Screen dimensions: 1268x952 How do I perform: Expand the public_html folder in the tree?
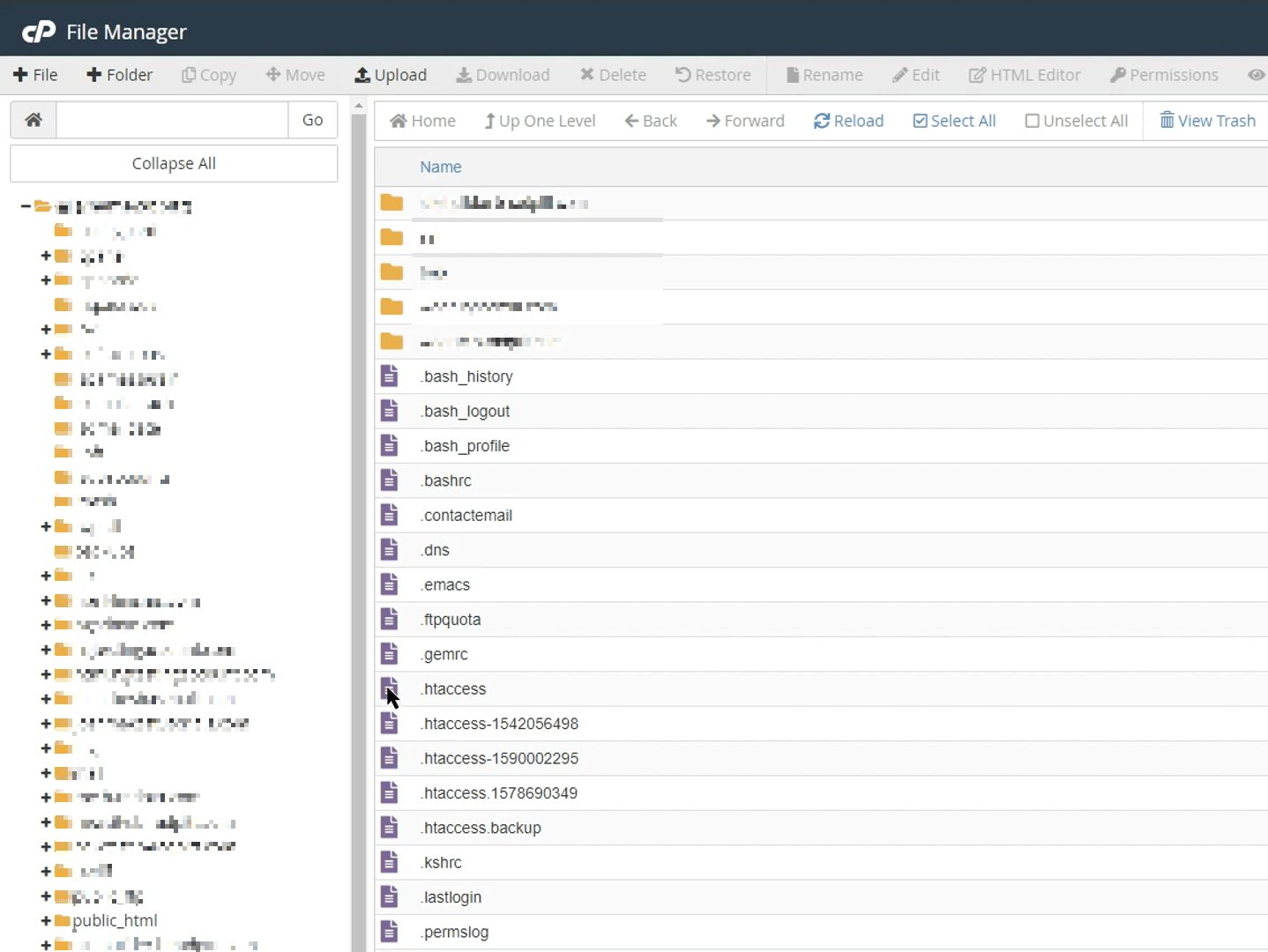47,922
